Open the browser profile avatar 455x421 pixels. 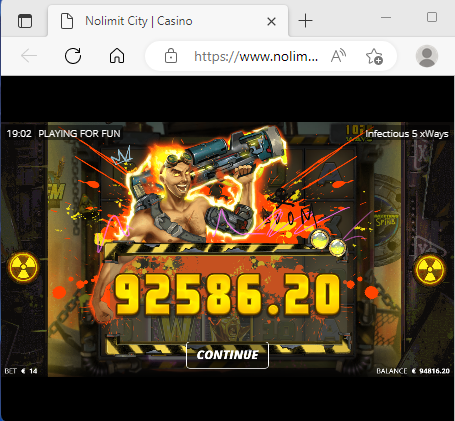point(427,56)
